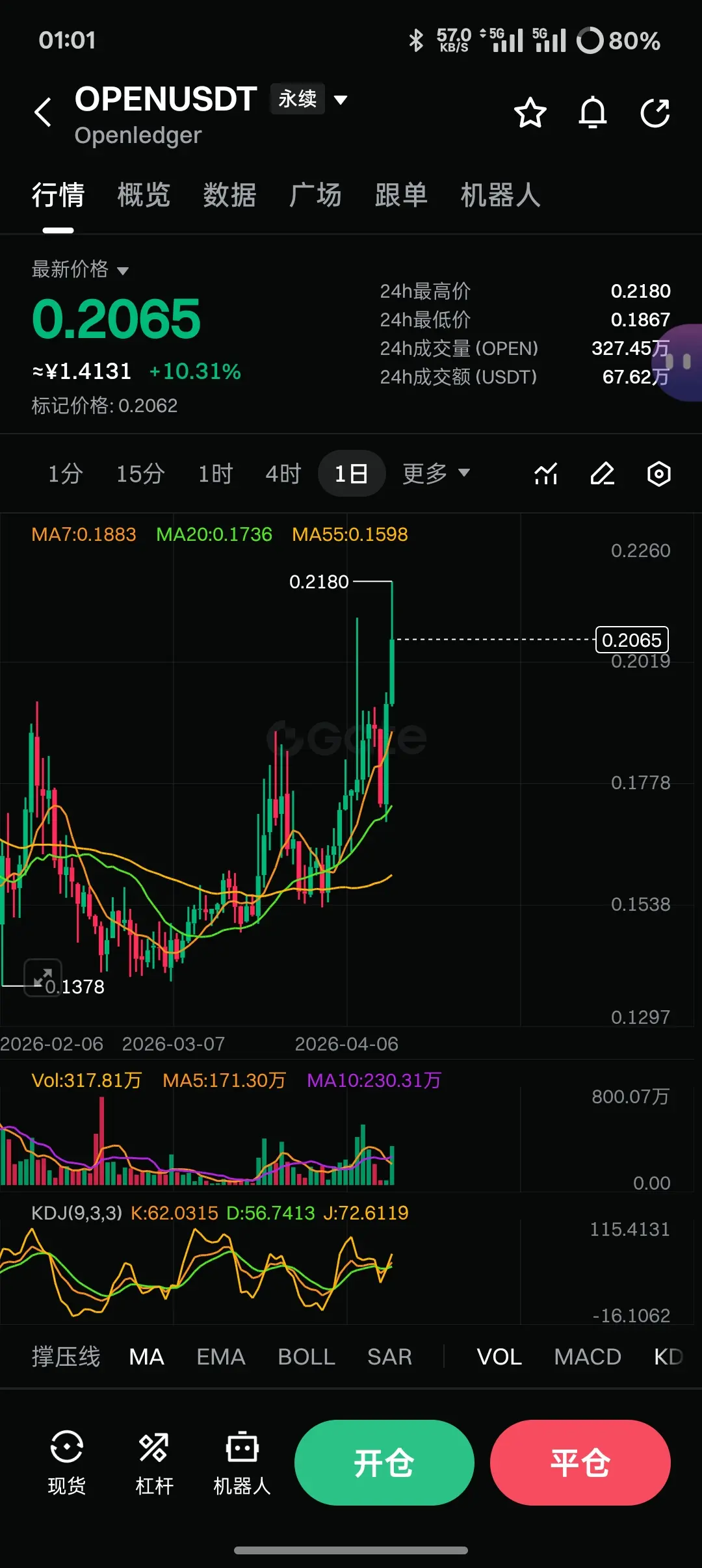Select the 1日 timeframe
Image resolution: width=702 pixels, height=1568 pixels.
(352, 473)
